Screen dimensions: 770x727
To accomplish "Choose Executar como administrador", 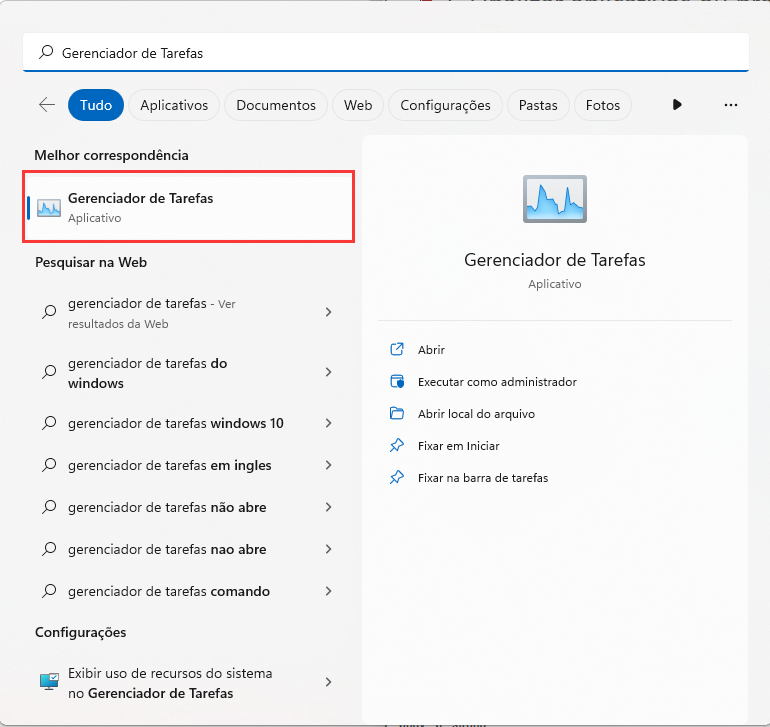I will pyautogui.click(x=497, y=382).
